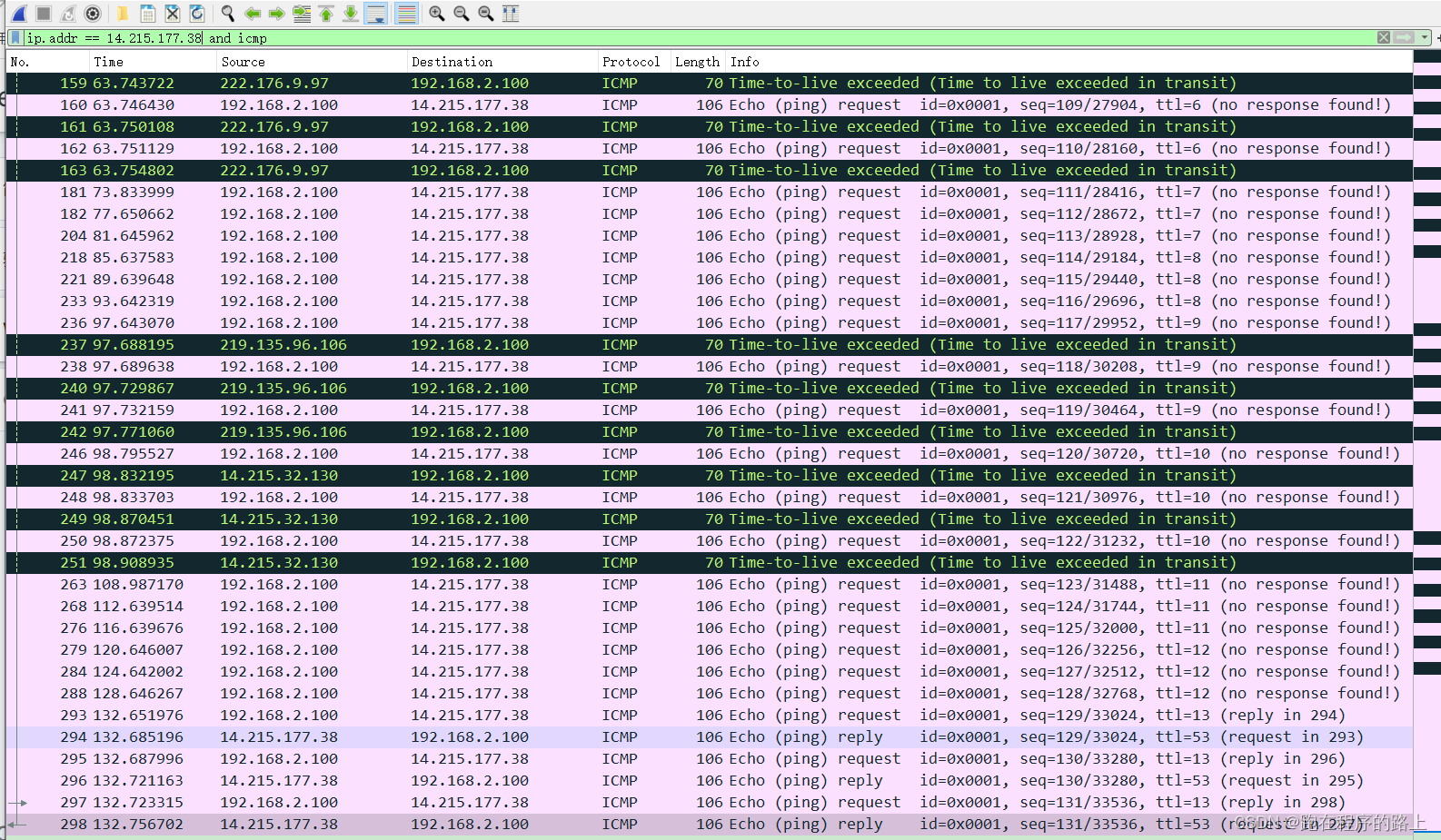Open the capture options gear icon
The width and height of the screenshot is (1441, 840).
click(x=93, y=14)
